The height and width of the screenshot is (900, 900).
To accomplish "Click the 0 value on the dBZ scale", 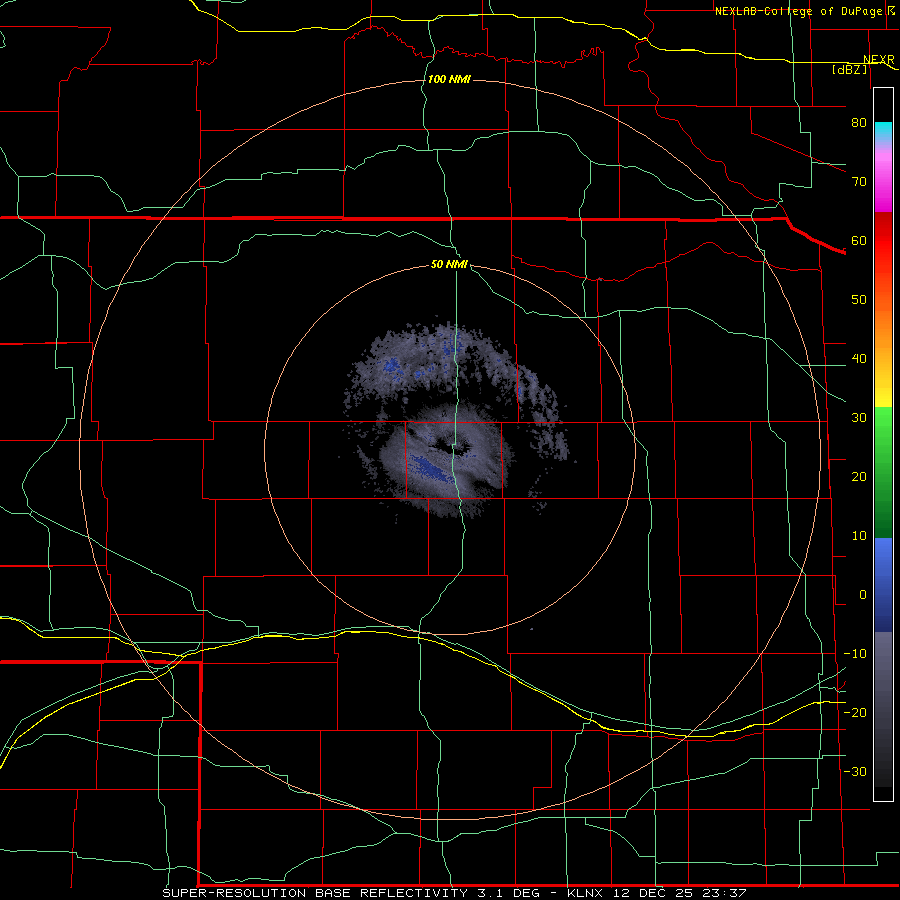I will (863, 595).
